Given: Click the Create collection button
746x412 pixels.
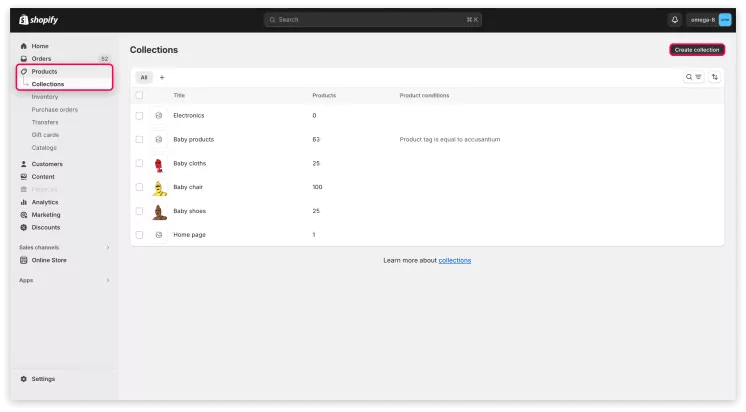Looking at the screenshot, I should 697,49.
